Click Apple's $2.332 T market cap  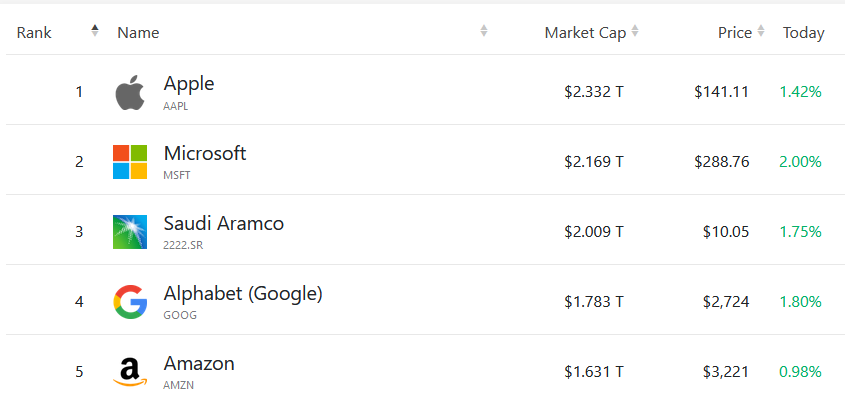[x=594, y=92]
